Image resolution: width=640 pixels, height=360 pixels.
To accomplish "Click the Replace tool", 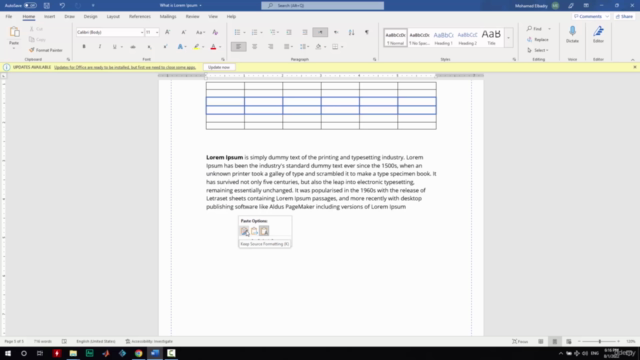I will click(538, 40).
